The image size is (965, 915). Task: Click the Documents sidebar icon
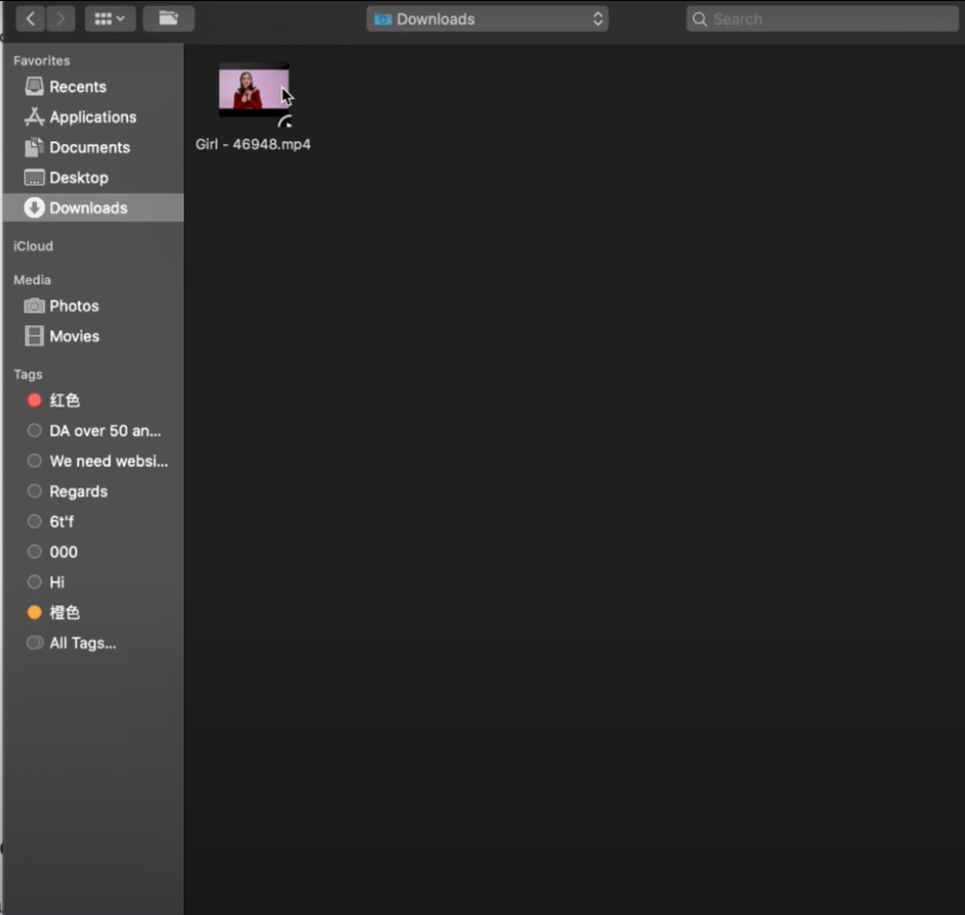click(34, 147)
